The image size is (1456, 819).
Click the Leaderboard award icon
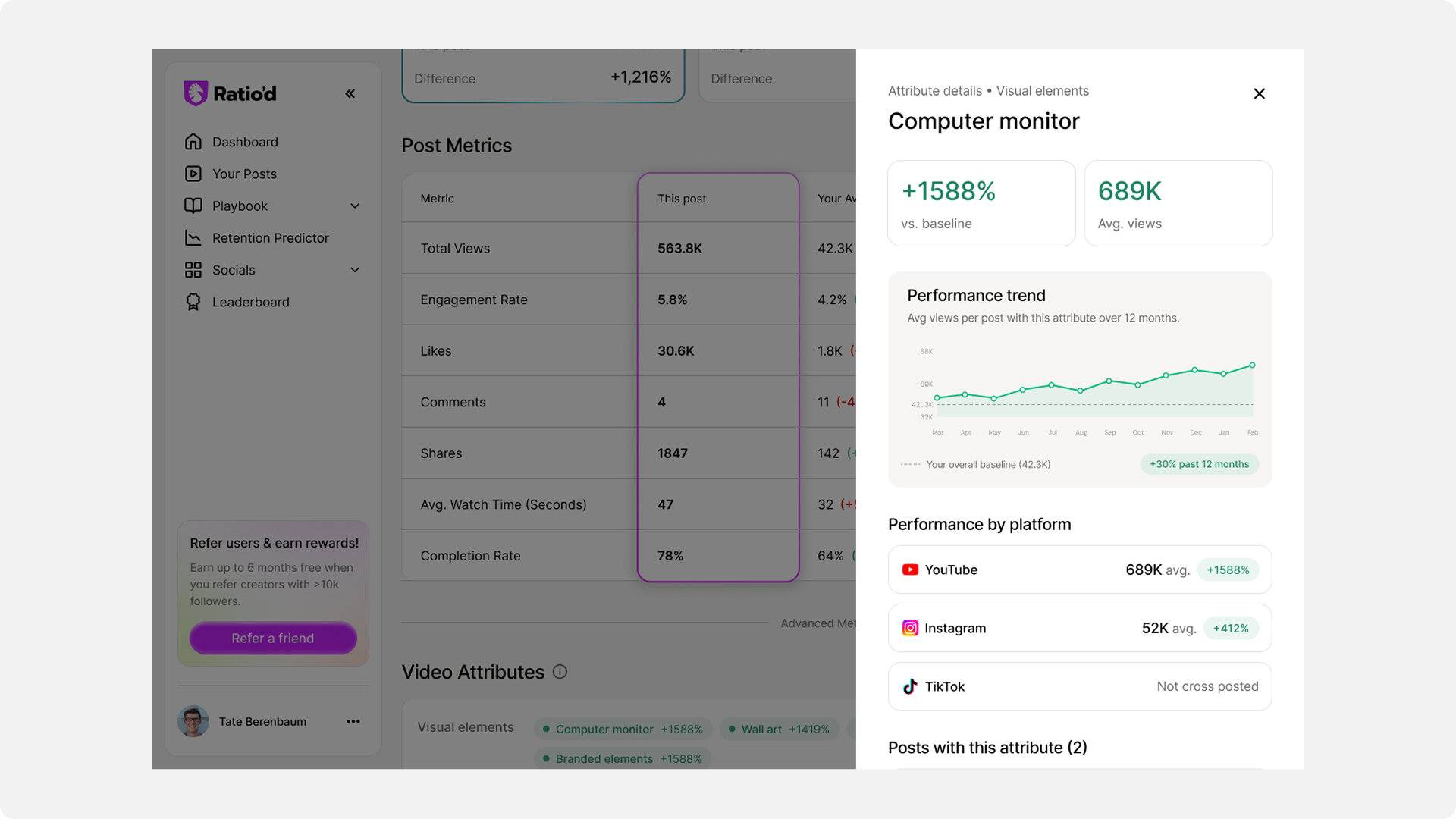(x=193, y=302)
